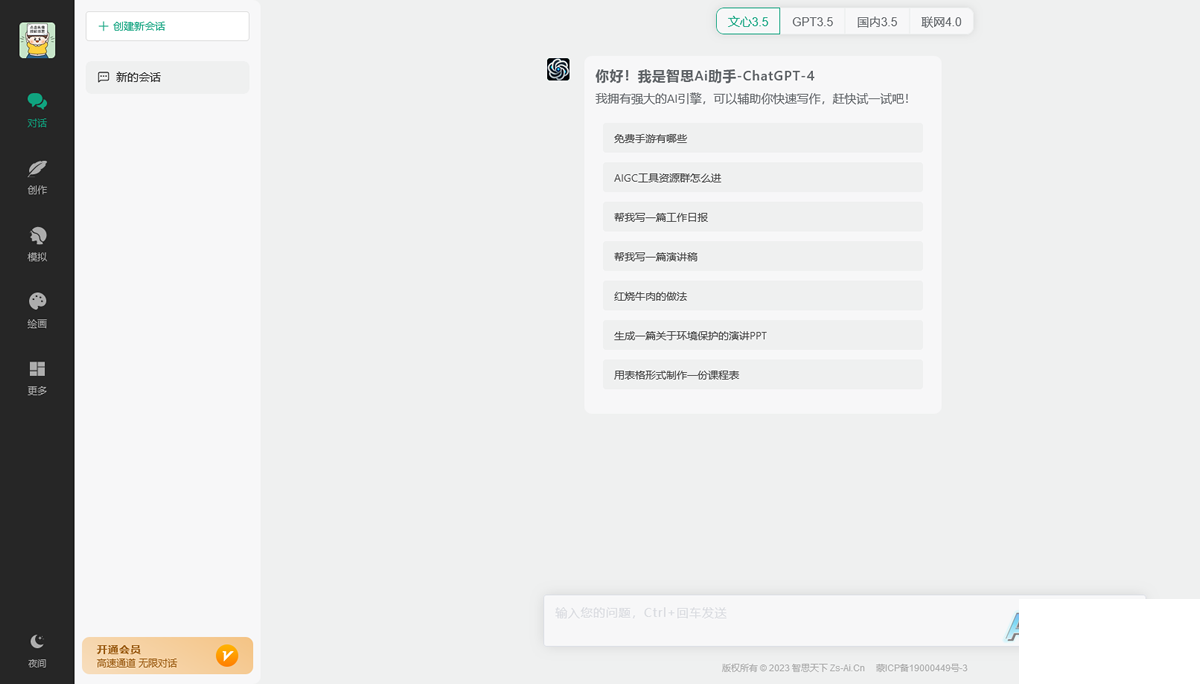Click the greeting title 你好！我是智思Ai助手-ChatGPT-4
Viewport: 1200px width, 684px height.
(705, 76)
